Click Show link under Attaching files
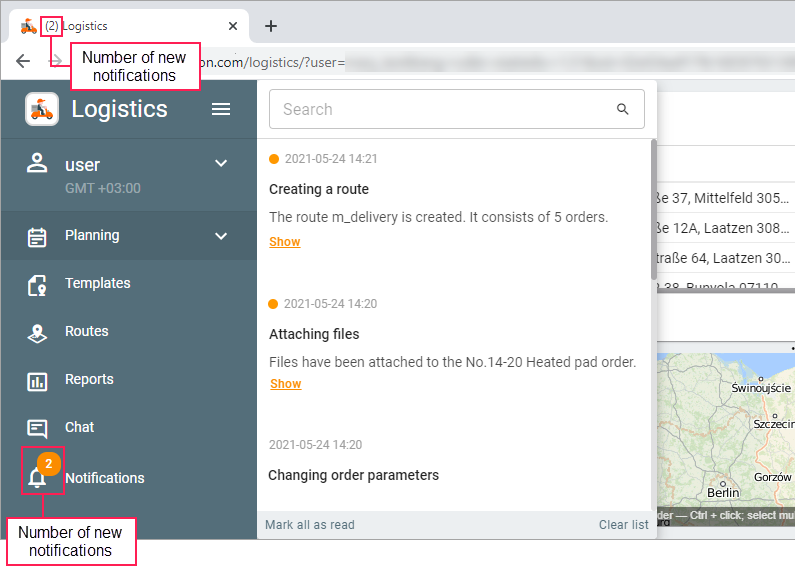 point(286,384)
